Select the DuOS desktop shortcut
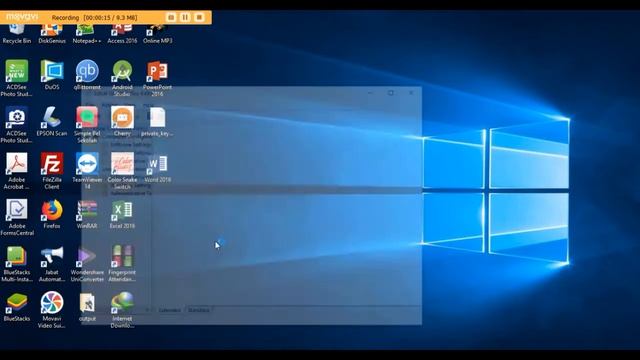 pos(52,75)
